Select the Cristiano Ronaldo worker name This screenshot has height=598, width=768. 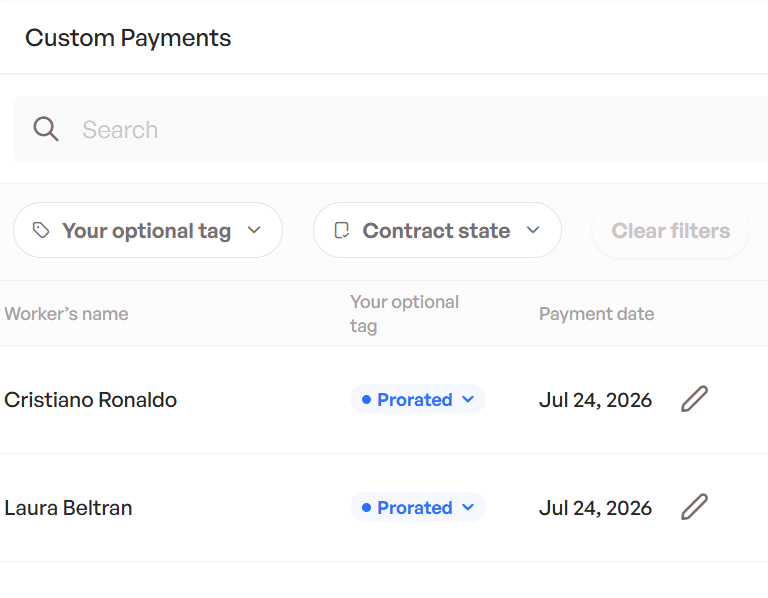click(x=91, y=400)
